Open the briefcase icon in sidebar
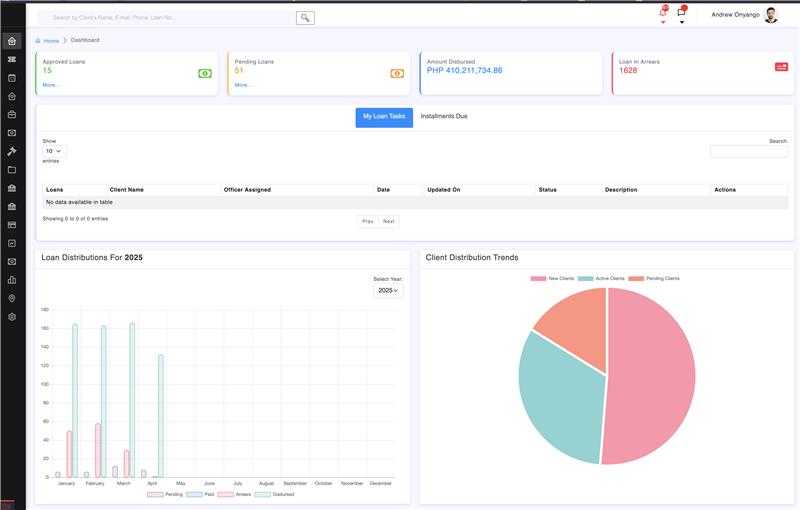The image size is (800, 510). coord(12,114)
